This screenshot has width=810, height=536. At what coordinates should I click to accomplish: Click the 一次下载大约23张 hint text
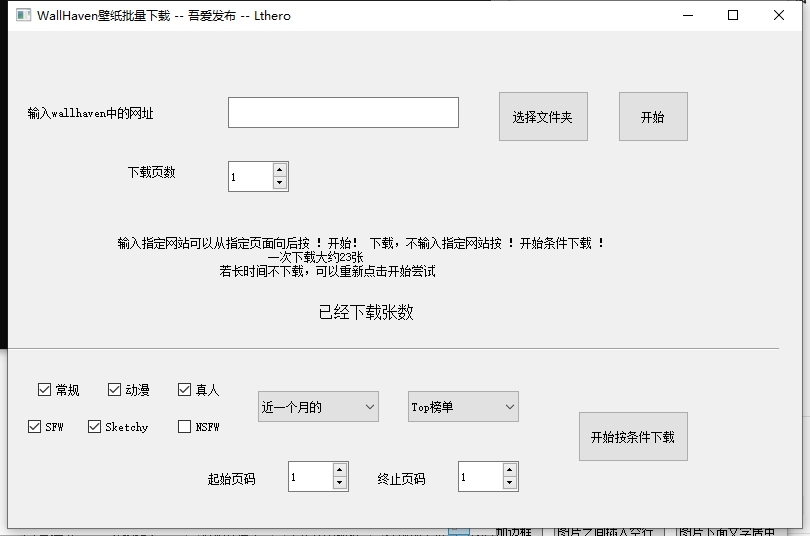point(316,257)
